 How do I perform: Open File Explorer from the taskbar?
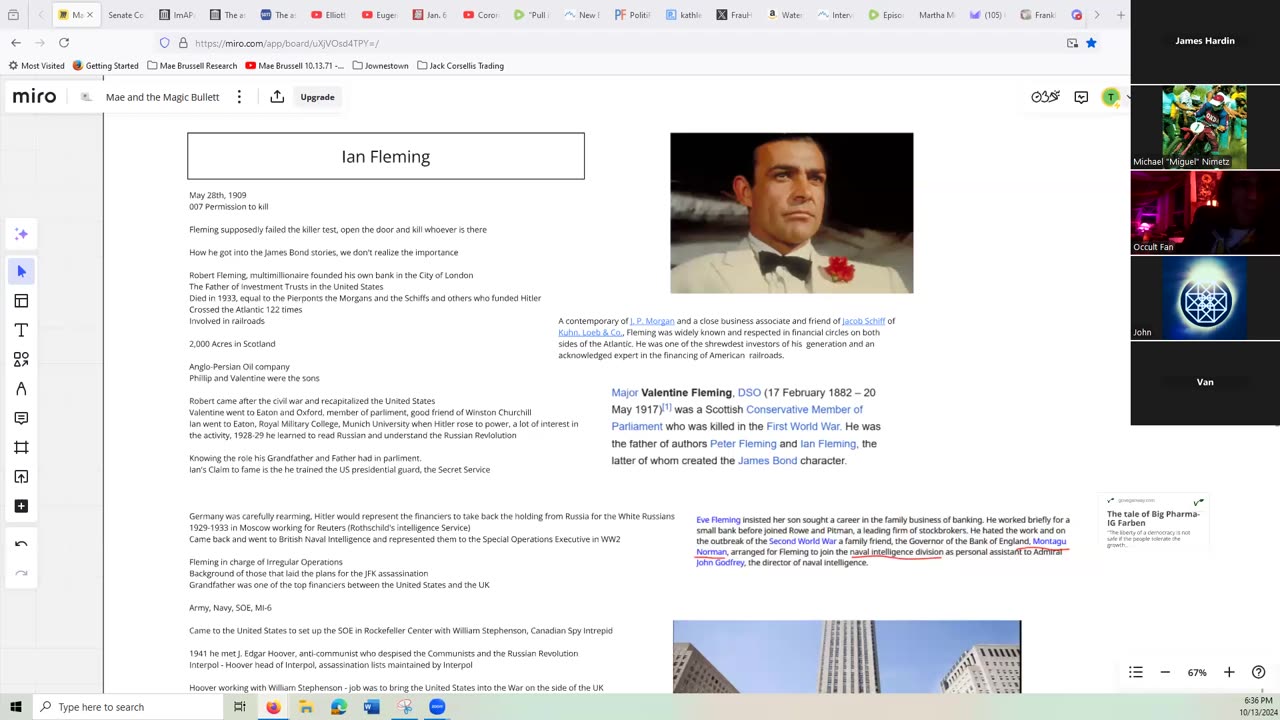pos(306,707)
